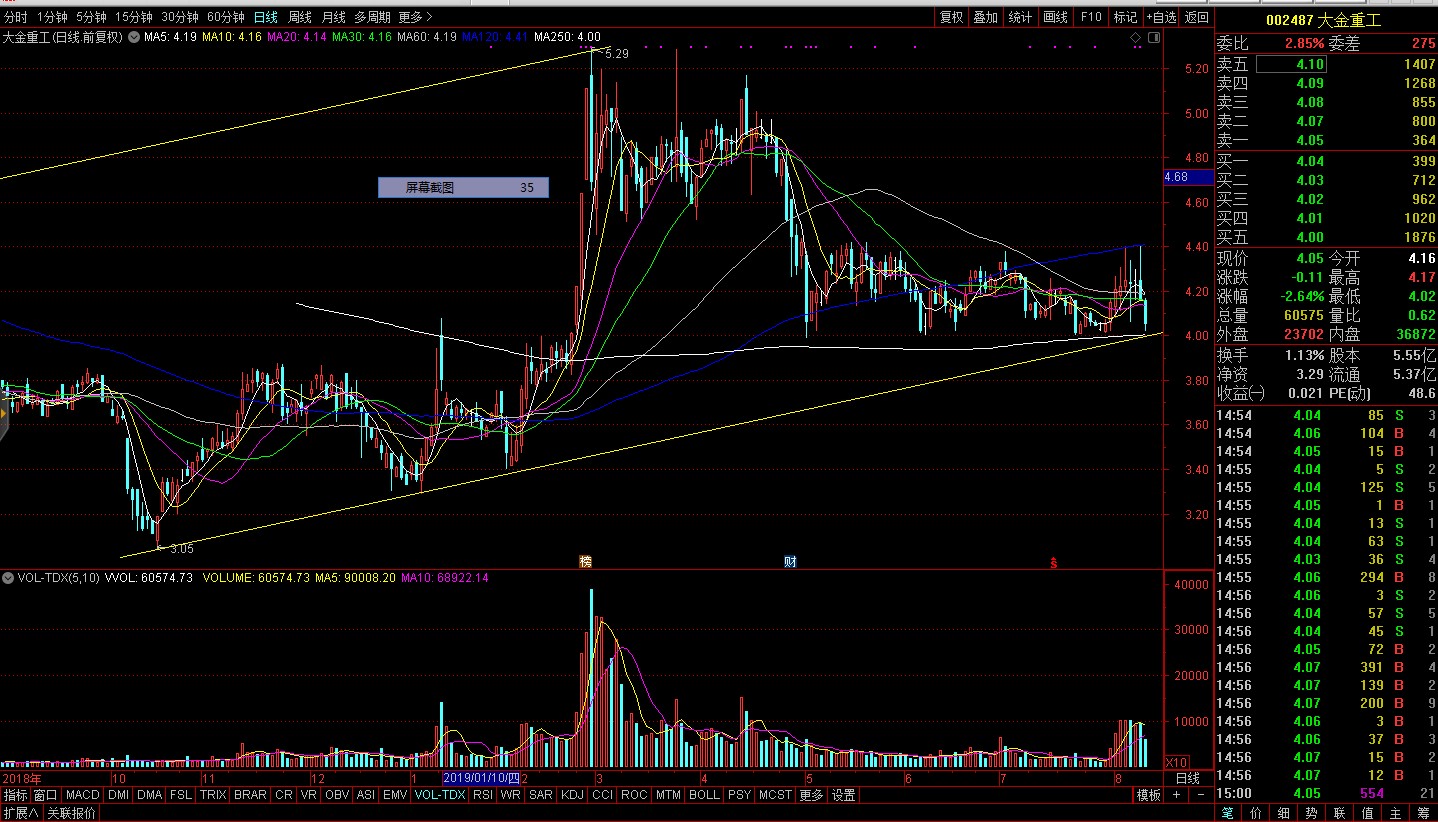Switch to 30分钟 period
The height and width of the screenshot is (822, 1438).
tap(180, 17)
